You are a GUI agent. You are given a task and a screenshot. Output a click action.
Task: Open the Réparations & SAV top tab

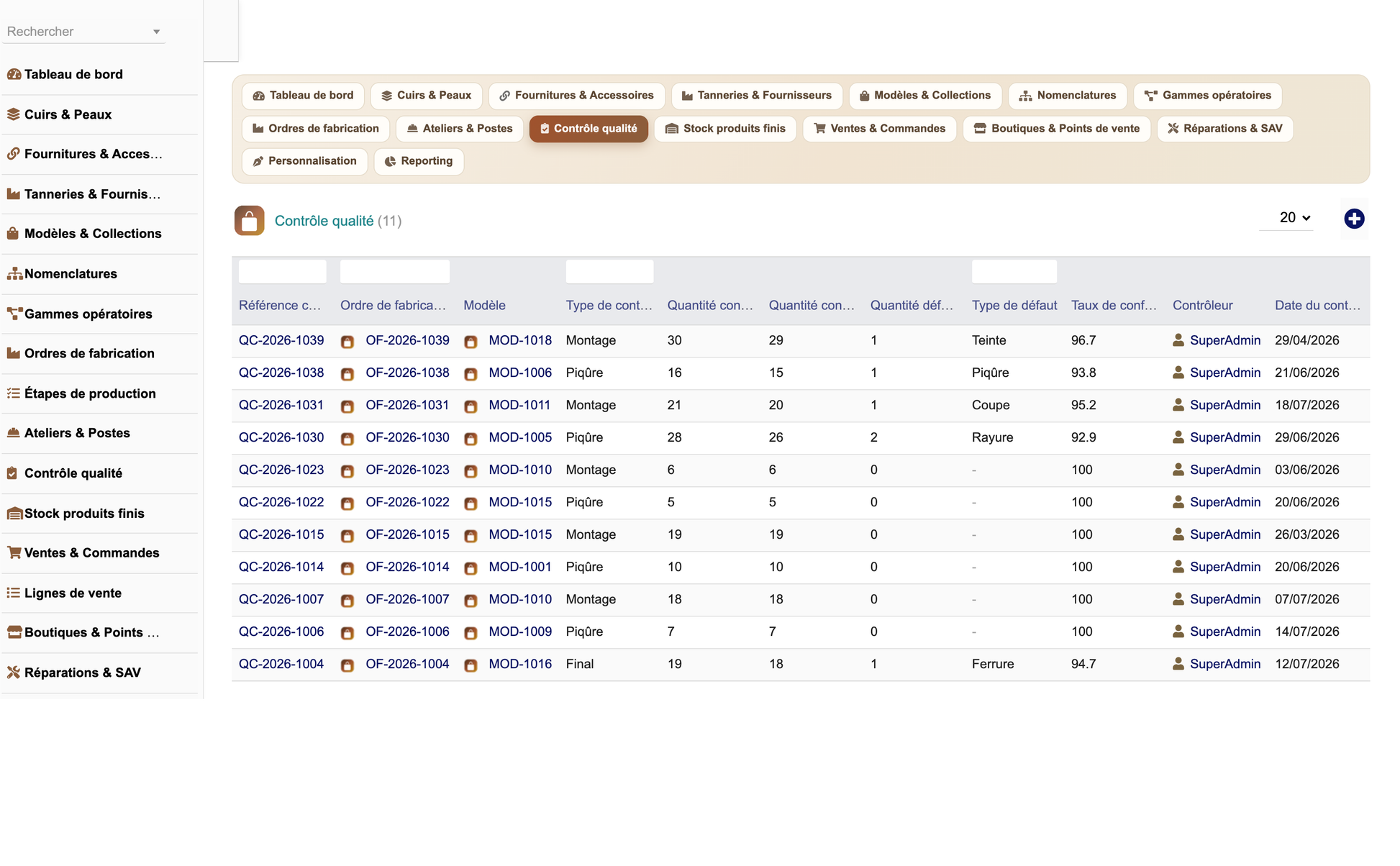[x=1225, y=128]
